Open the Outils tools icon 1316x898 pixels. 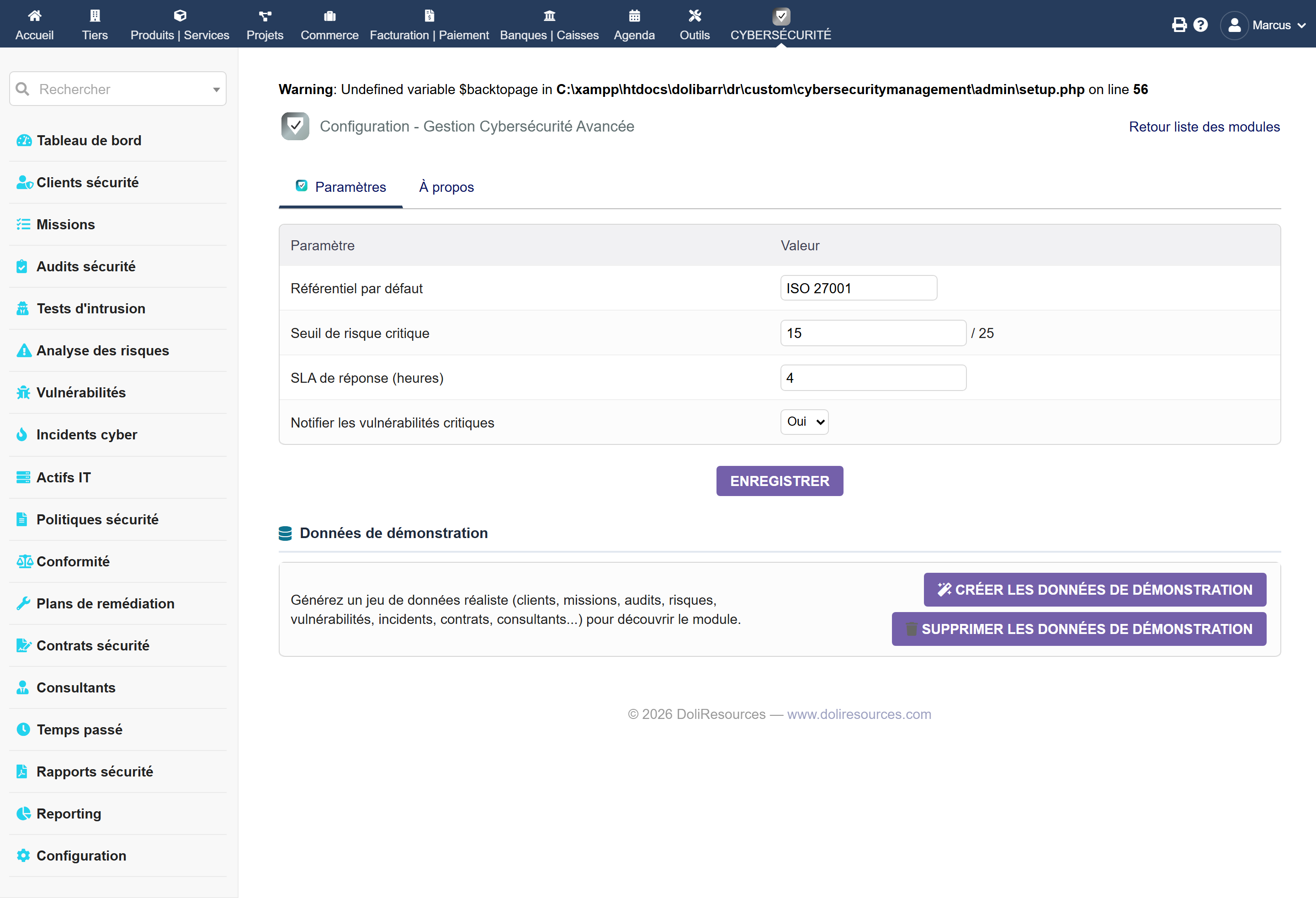click(x=695, y=16)
